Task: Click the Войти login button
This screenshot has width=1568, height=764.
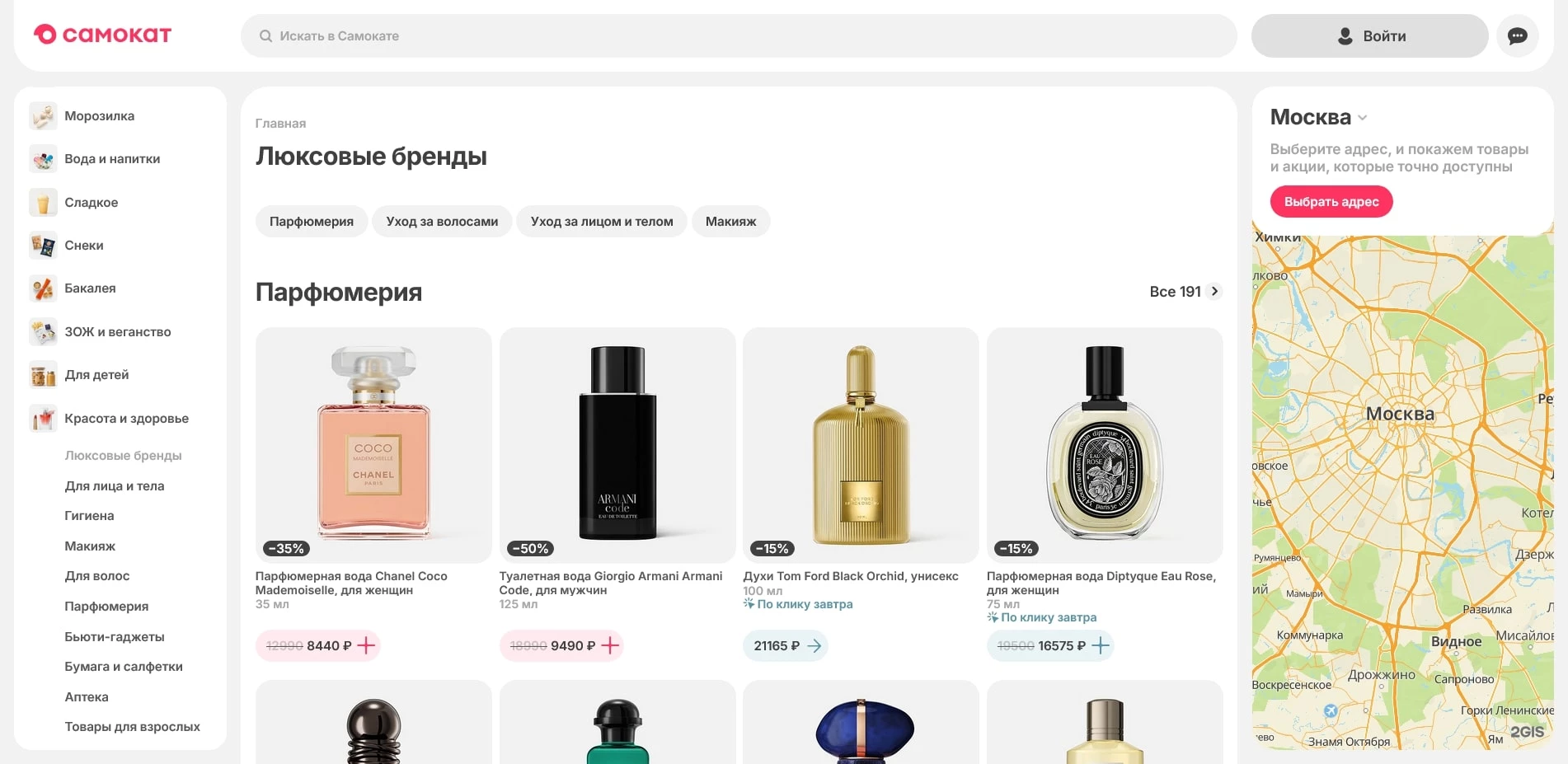Action: coord(1369,36)
